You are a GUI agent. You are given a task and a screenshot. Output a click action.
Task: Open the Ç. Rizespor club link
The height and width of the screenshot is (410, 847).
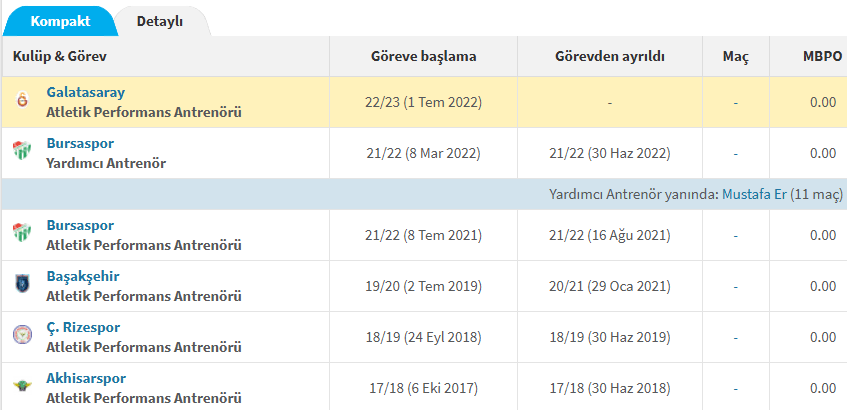click(83, 327)
